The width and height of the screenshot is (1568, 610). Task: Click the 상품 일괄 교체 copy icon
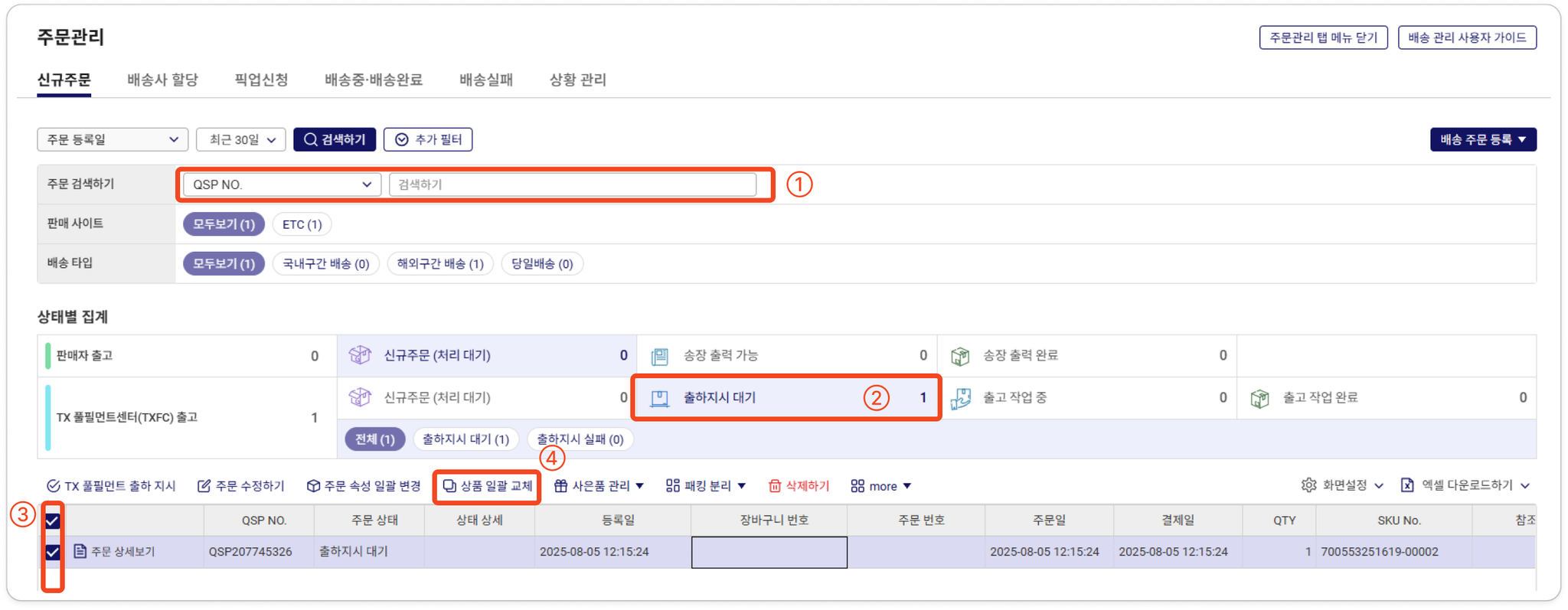pyautogui.click(x=449, y=486)
